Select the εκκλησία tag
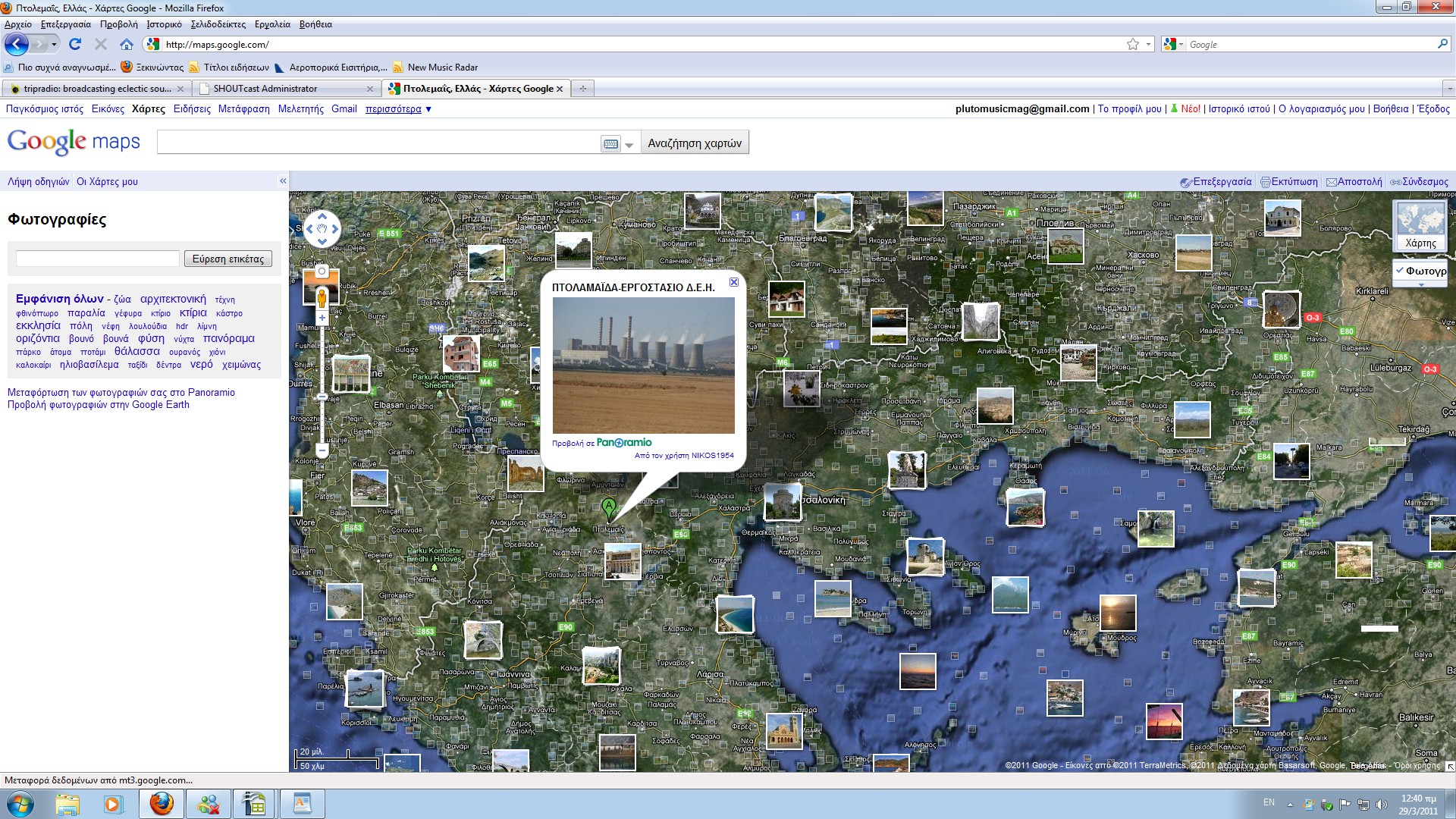 (x=38, y=325)
